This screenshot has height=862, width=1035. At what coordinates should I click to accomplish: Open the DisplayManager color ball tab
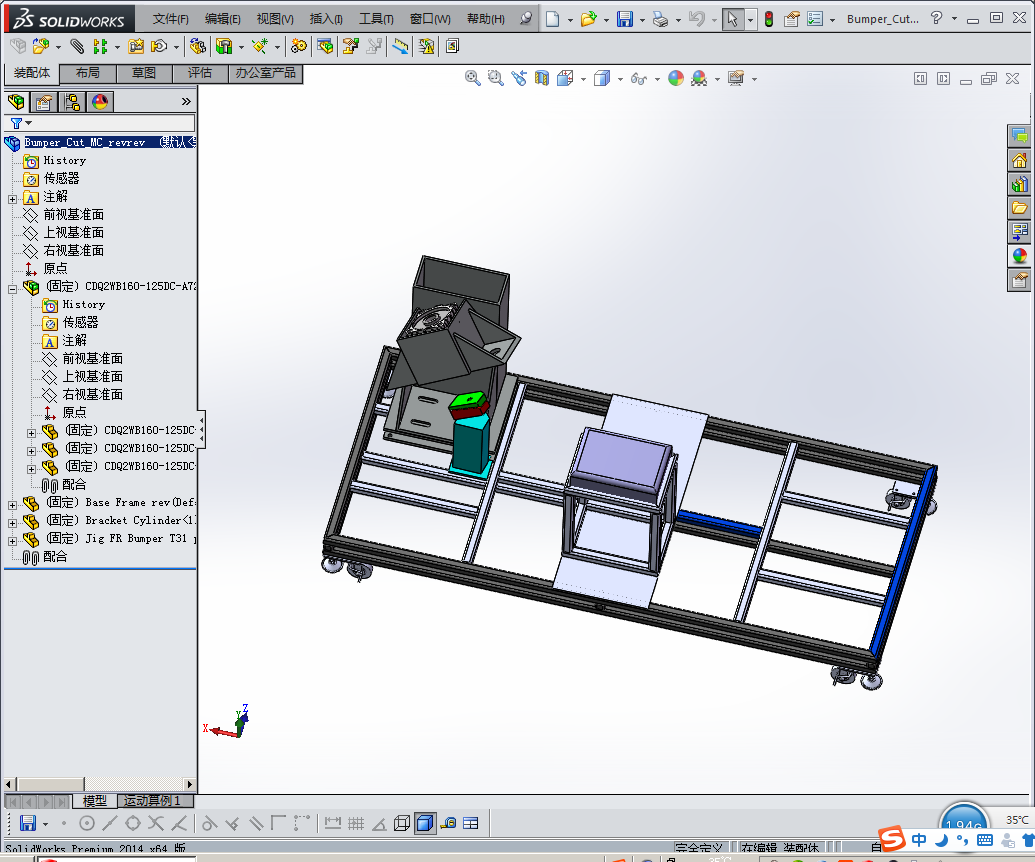click(x=100, y=102)
